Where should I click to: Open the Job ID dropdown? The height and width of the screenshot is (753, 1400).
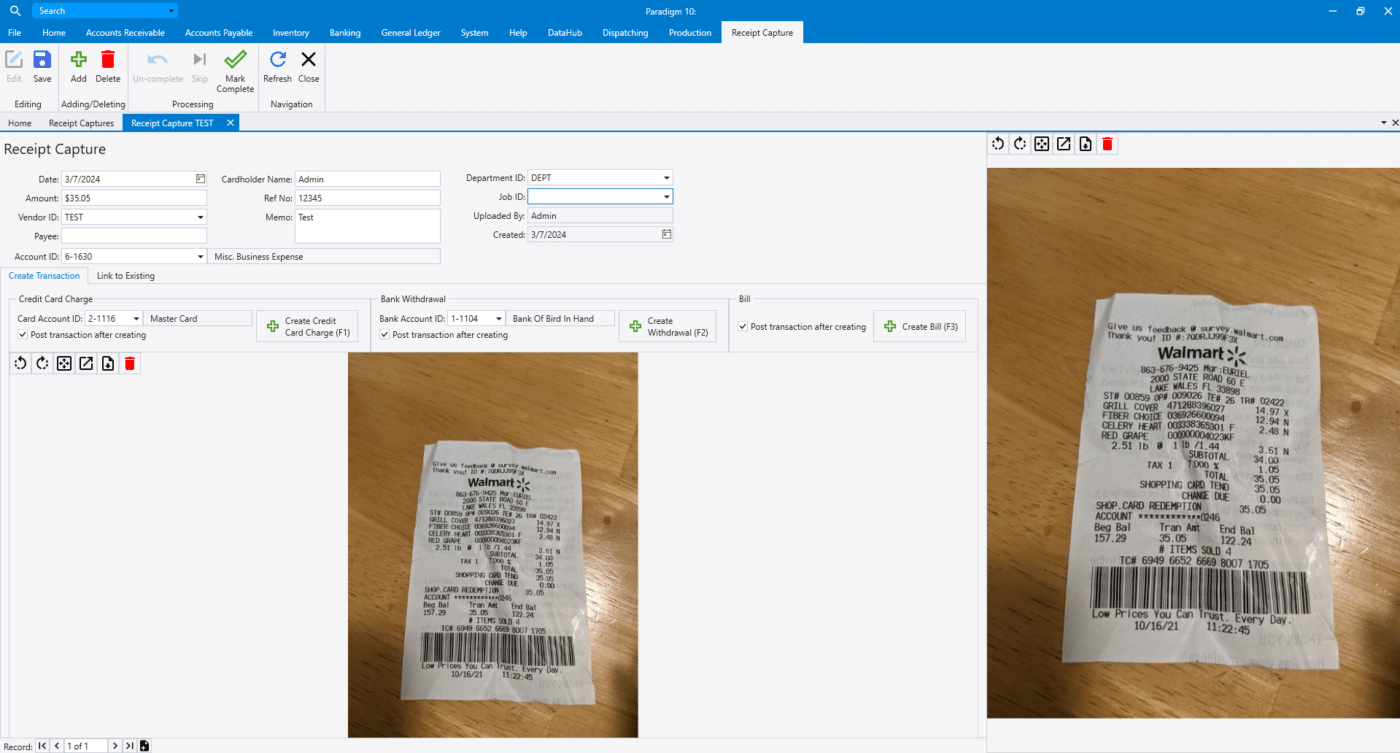pyautogui.click(x=666, y=197)
